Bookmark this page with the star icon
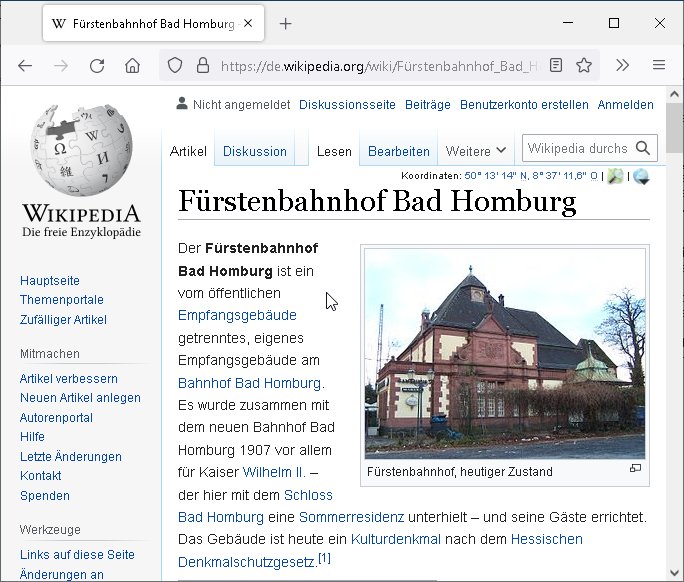The height and width of the screenshot is (582, 684). pyautogui.click(x=584, y=66)
